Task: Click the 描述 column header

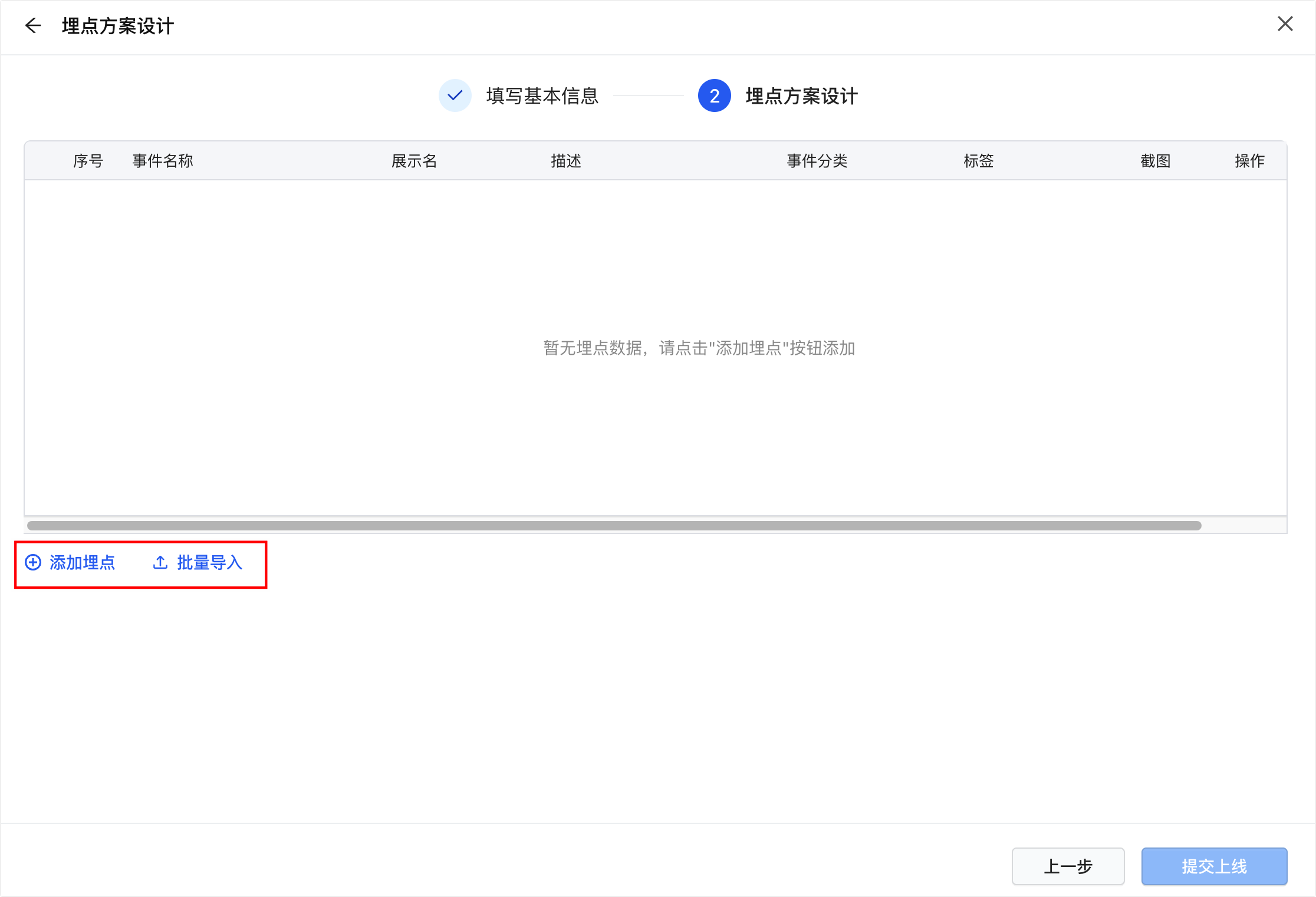Action: (566, 161)
